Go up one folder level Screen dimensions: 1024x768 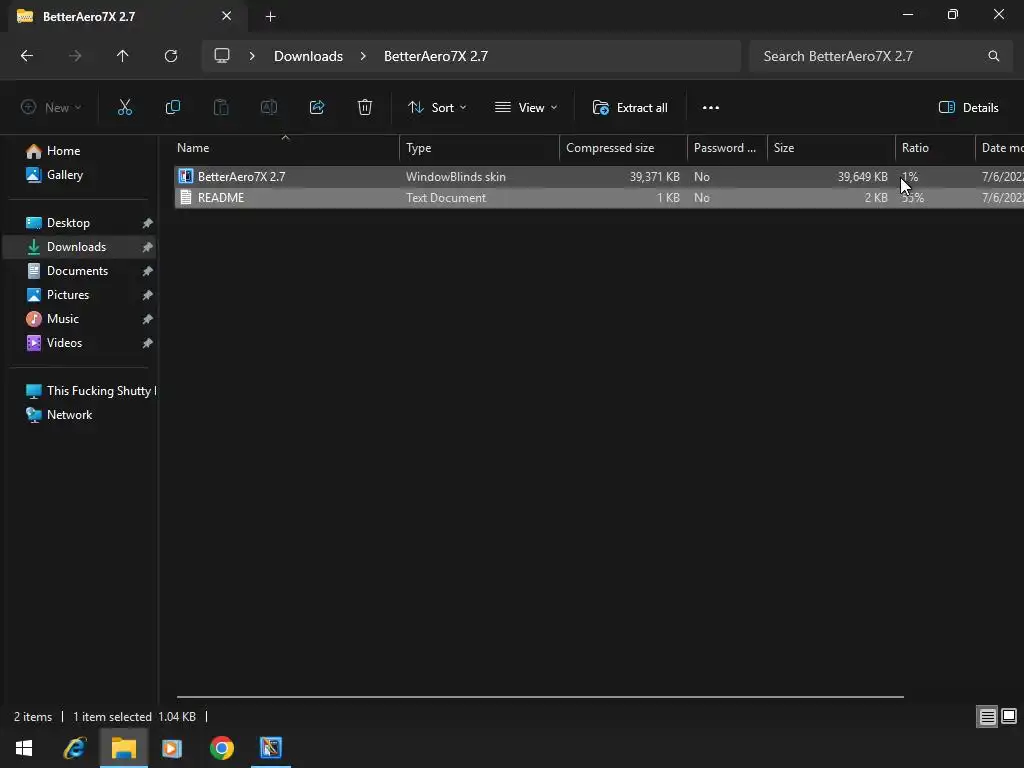tap(123, 56)
